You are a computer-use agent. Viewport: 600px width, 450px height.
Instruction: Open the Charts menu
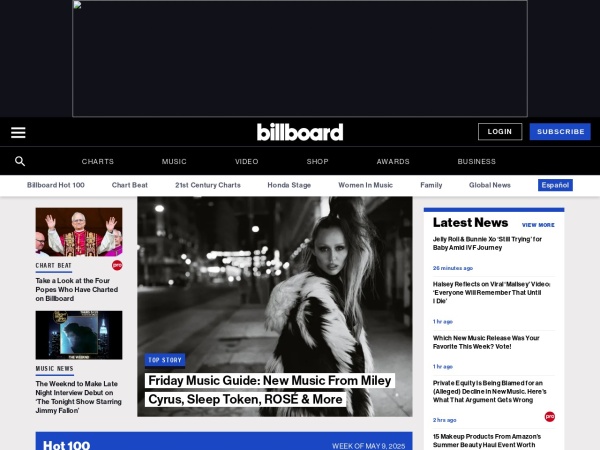pos(98,161)
